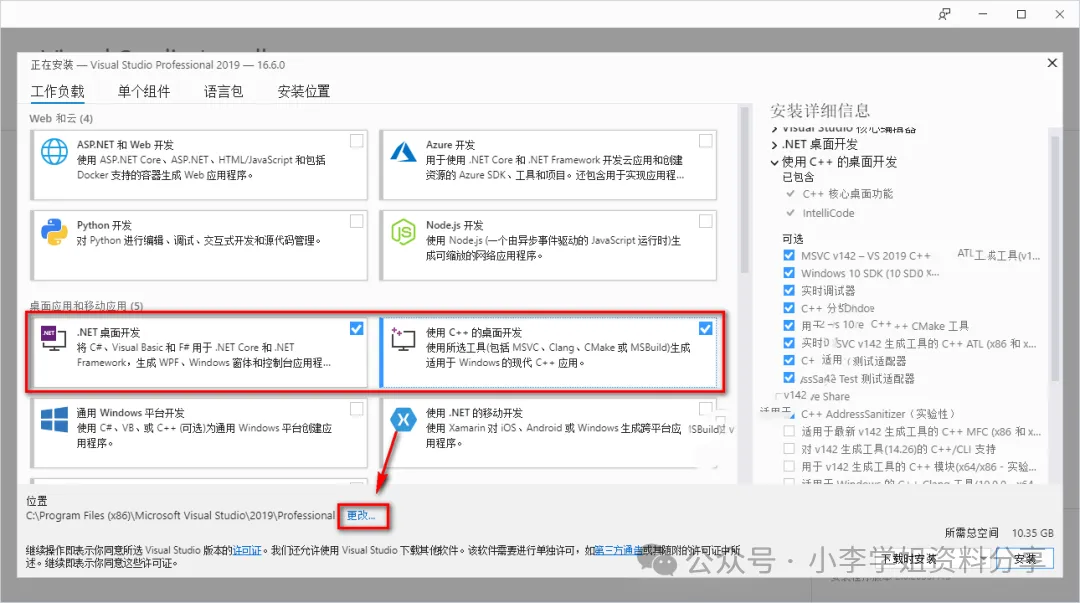Switch to the 单个组件 tab

point(144,92)
